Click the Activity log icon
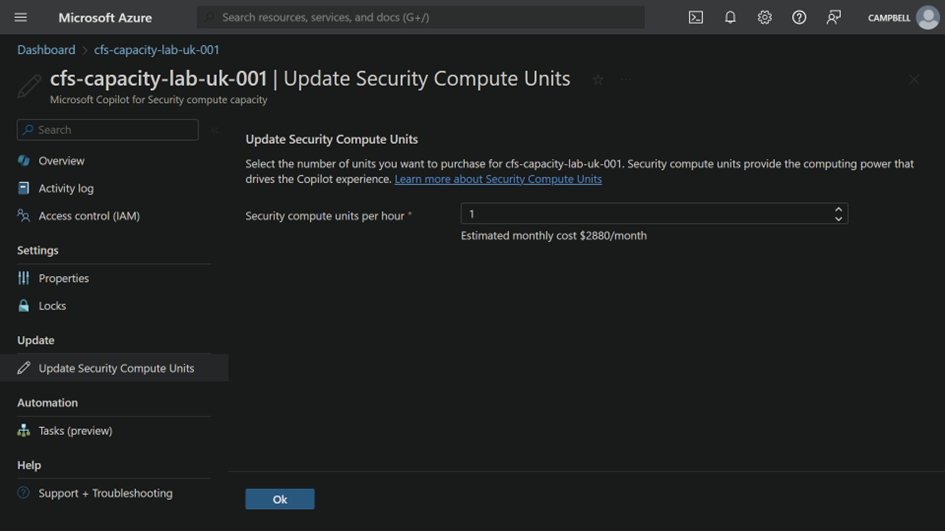 pos(24,188)
